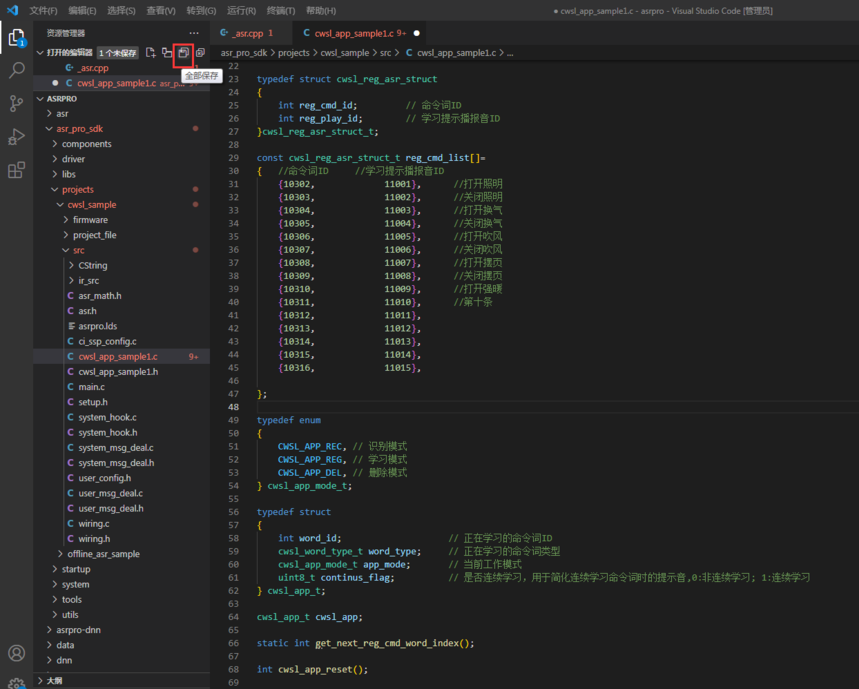This screenshot has width=859, height=689.
Task: Open the 选择(S) menu
Action: pos(121,10)
